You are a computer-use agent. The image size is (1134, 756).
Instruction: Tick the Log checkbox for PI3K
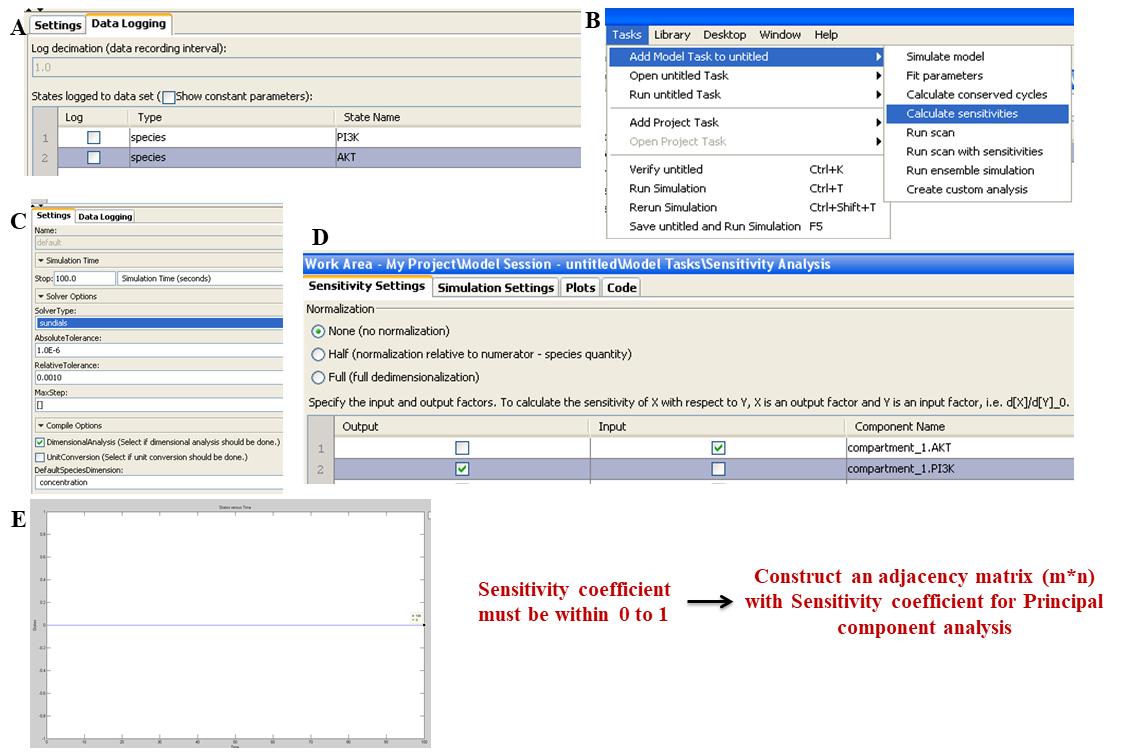[x=93, y=137]
